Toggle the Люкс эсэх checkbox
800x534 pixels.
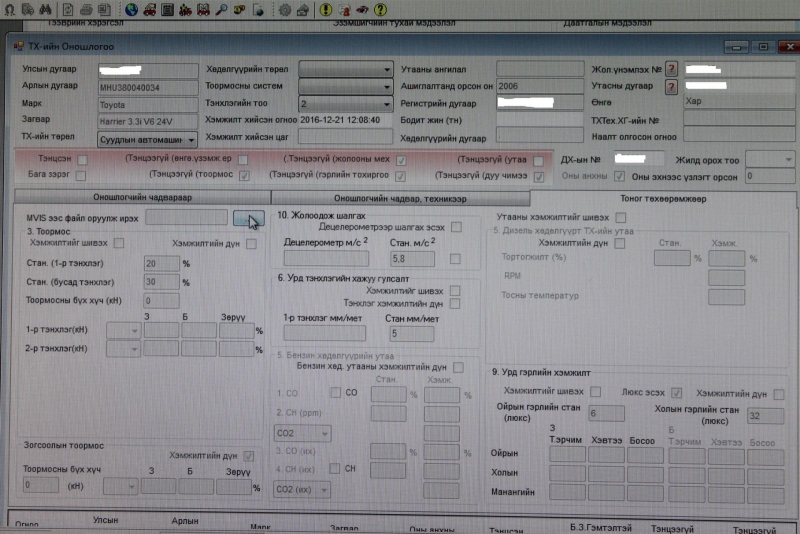click(x=676, y=392)
